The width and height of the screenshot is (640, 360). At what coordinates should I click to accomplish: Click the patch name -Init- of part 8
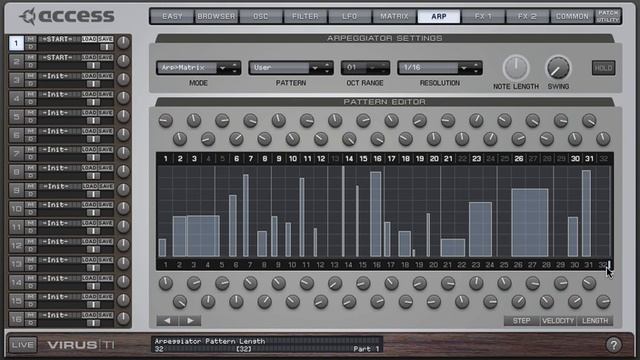57,168
